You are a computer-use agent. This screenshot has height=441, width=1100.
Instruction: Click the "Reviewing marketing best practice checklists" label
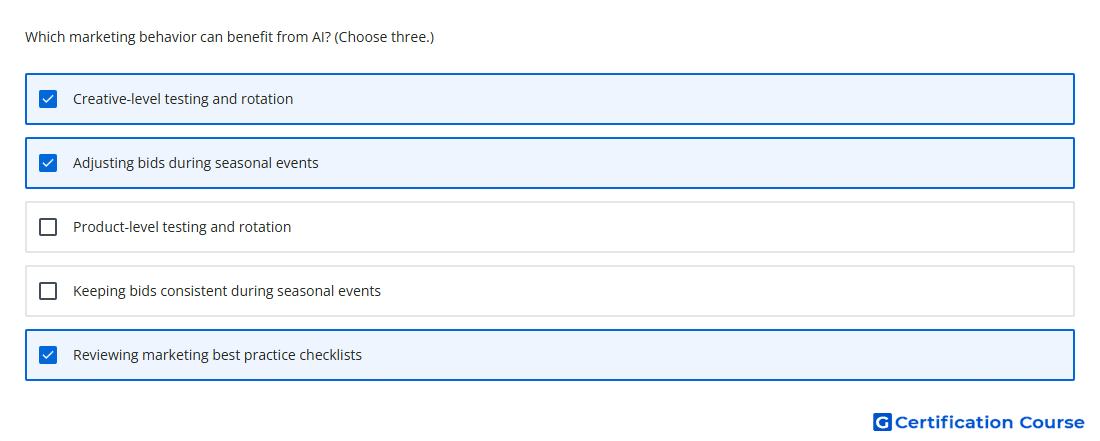click(217, 355)
